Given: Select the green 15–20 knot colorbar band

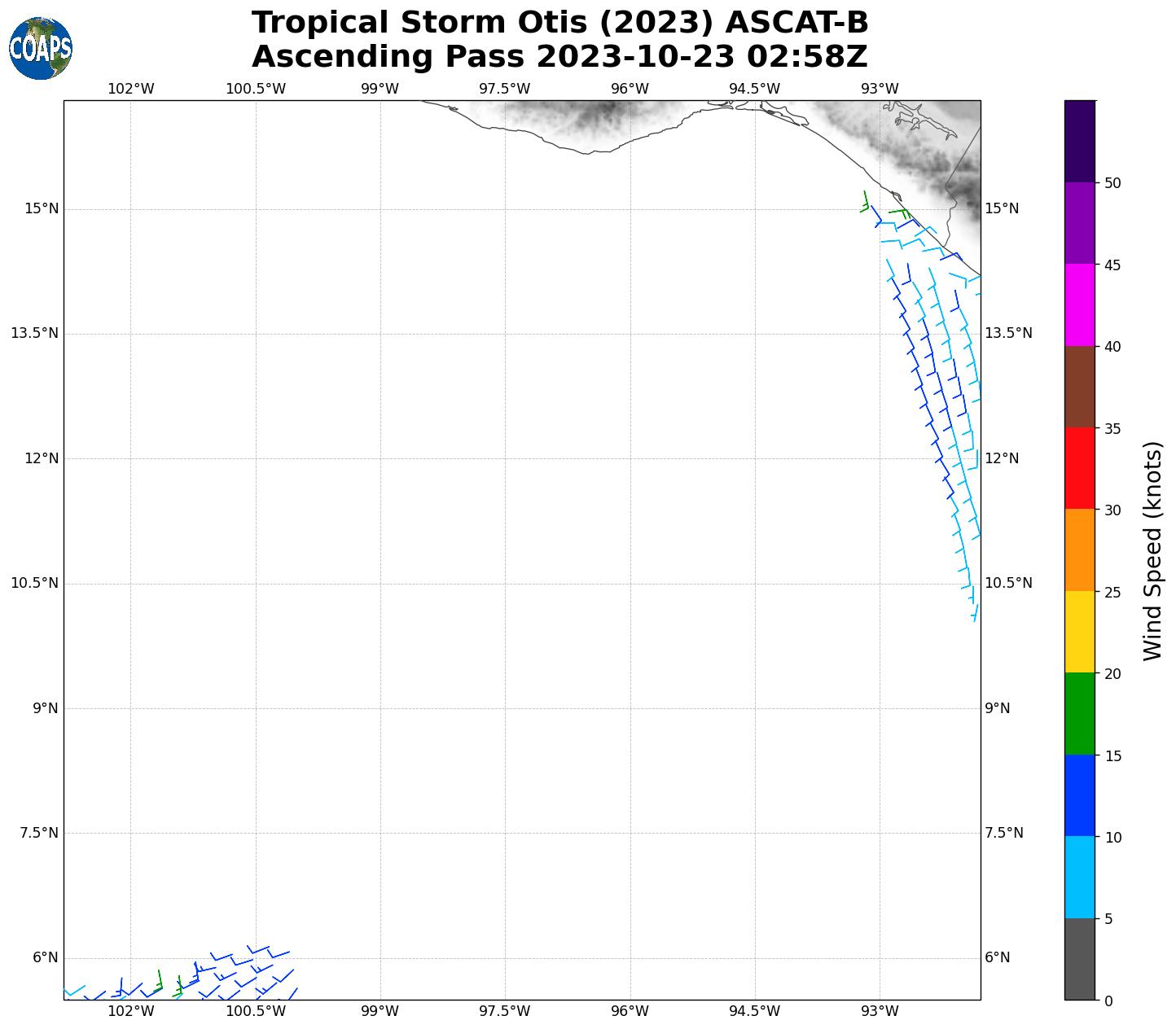Looking at the screenshot, I should pyautogui.click(x=1080, y=714).
